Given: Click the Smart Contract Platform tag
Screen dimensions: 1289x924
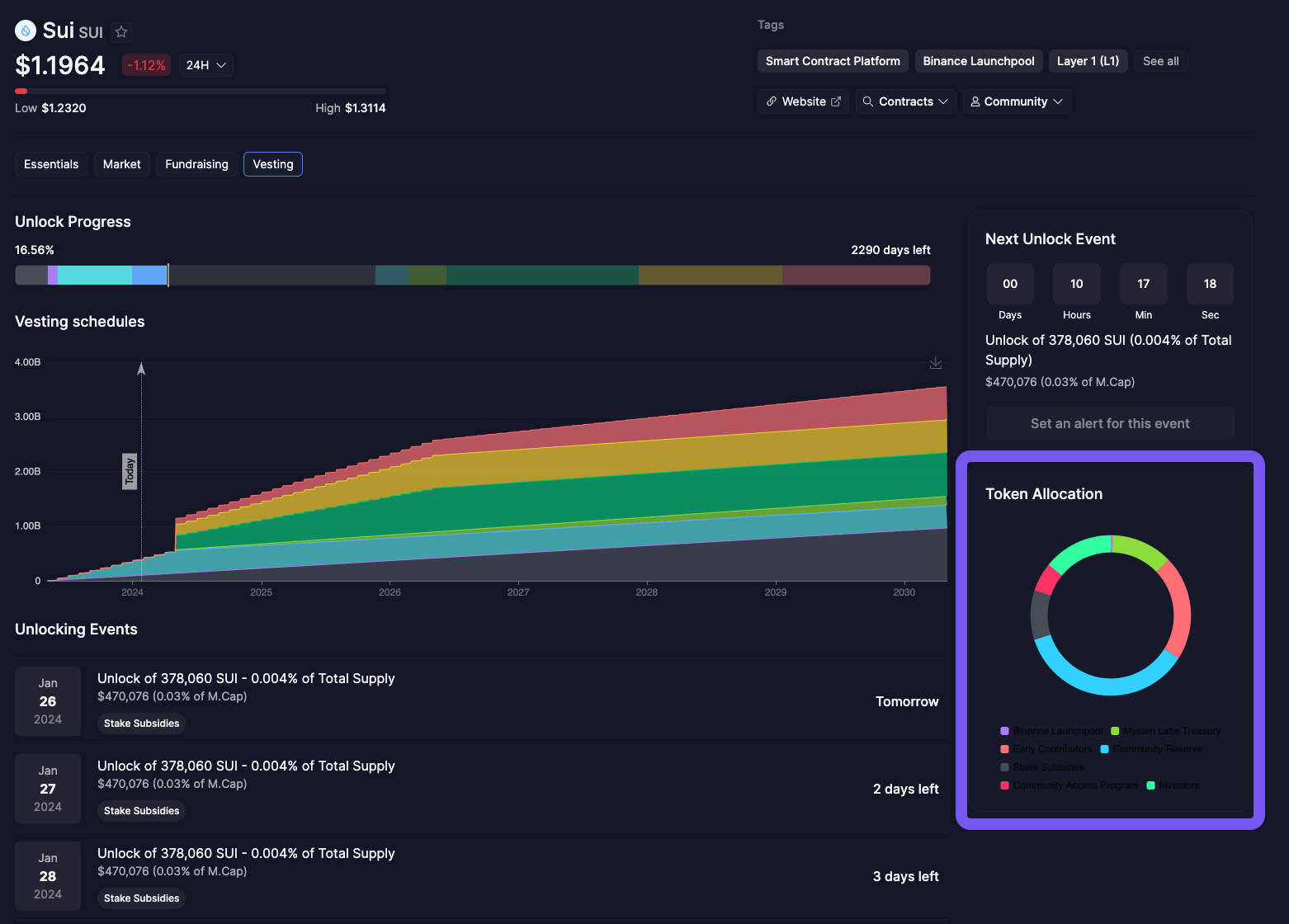Looking at the screenshot, I should pyautogui.click(x=833, y=61).
